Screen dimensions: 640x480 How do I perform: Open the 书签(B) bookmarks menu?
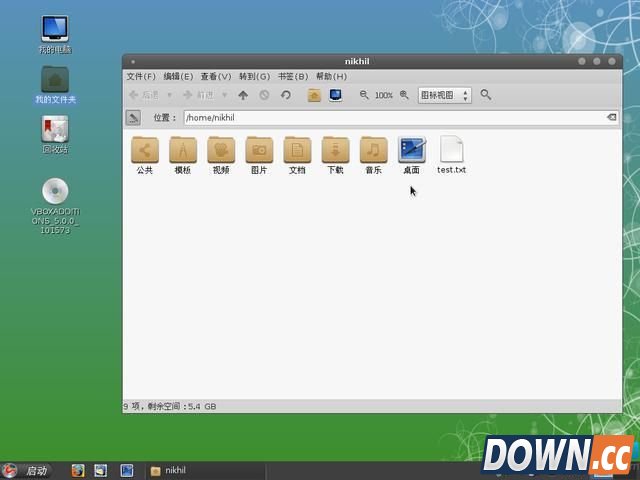(292, 76)
